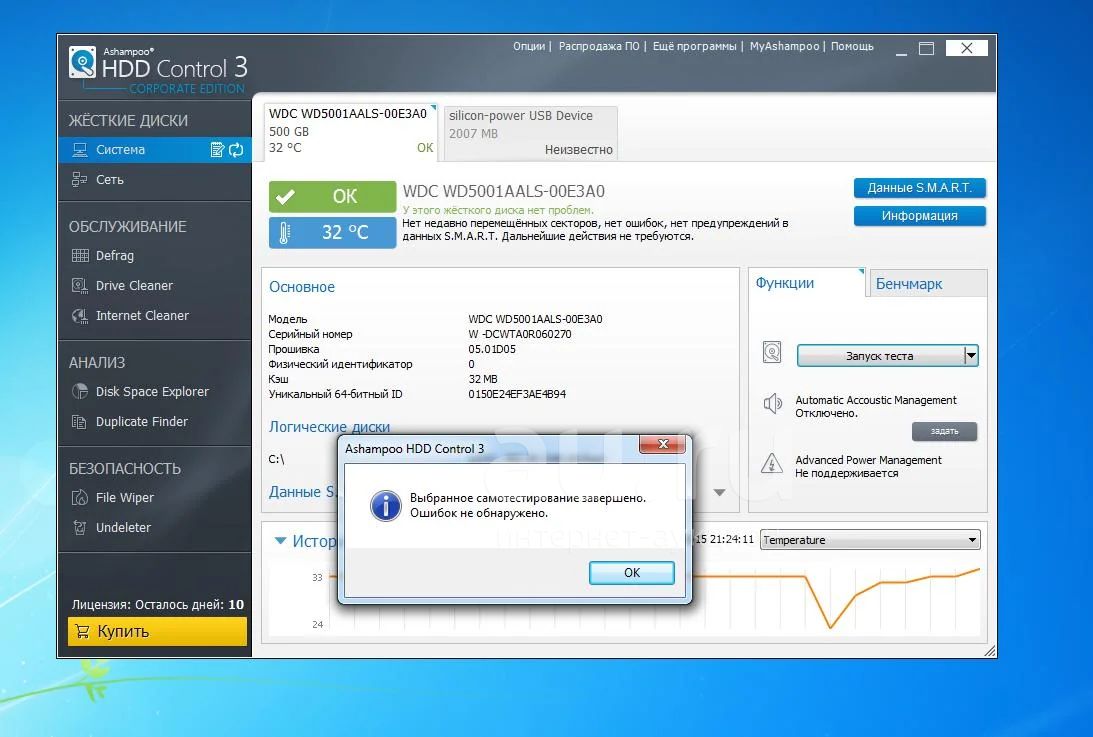Screen dimensions: 1093x737
Task: Click the HDD Control 3 logo icon
Action: tap(82, 63)
